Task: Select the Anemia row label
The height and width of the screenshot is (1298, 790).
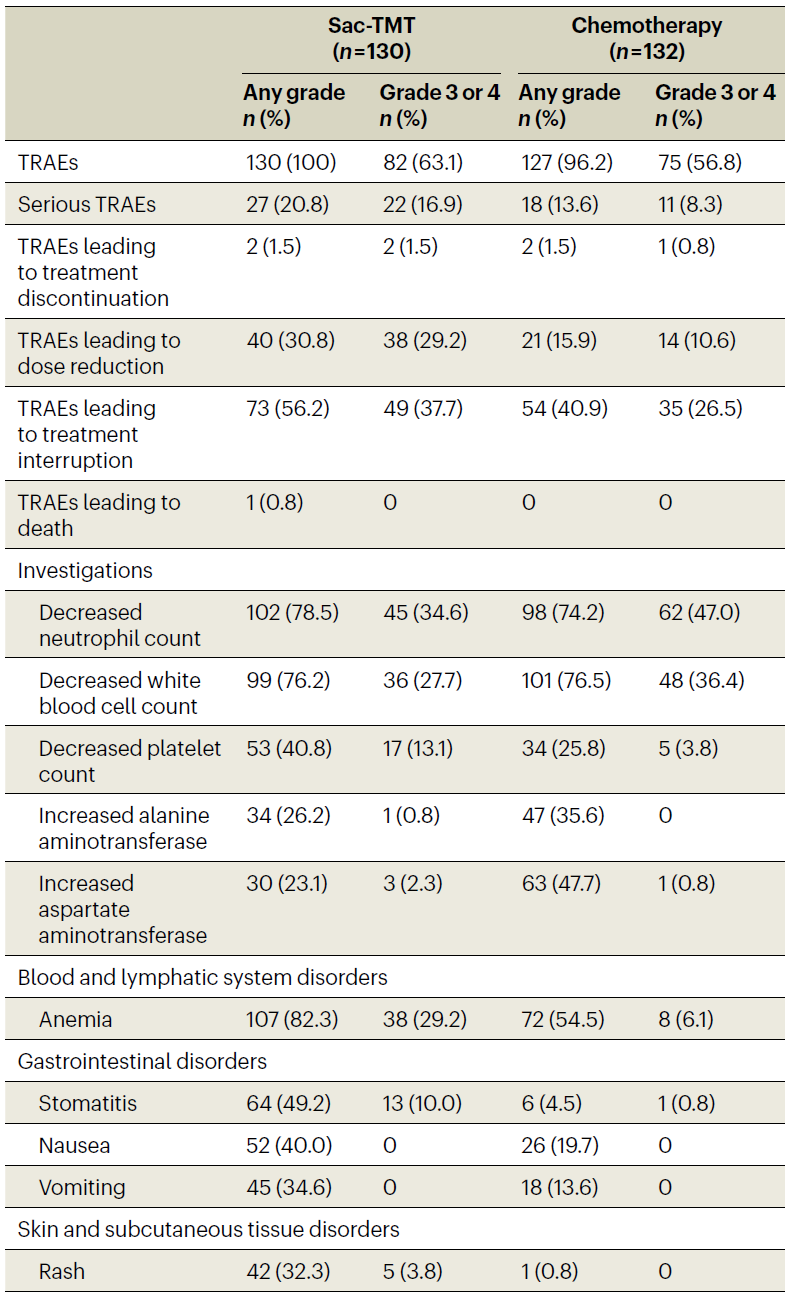Action: pyautogui.click(x=75, y=1020)
